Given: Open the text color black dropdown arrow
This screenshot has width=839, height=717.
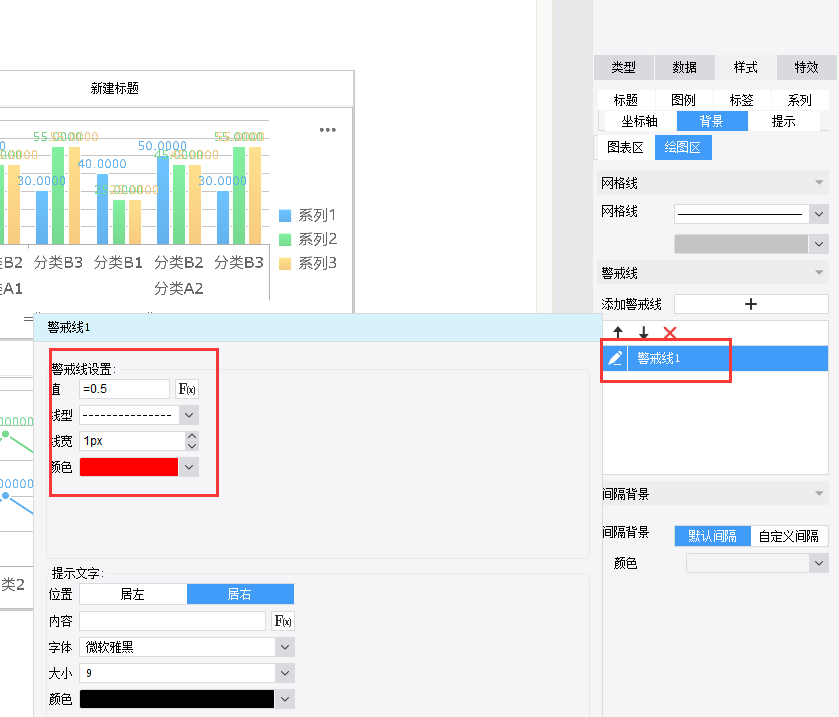Looking at the screenshot, I should click(x=285, y=699).
